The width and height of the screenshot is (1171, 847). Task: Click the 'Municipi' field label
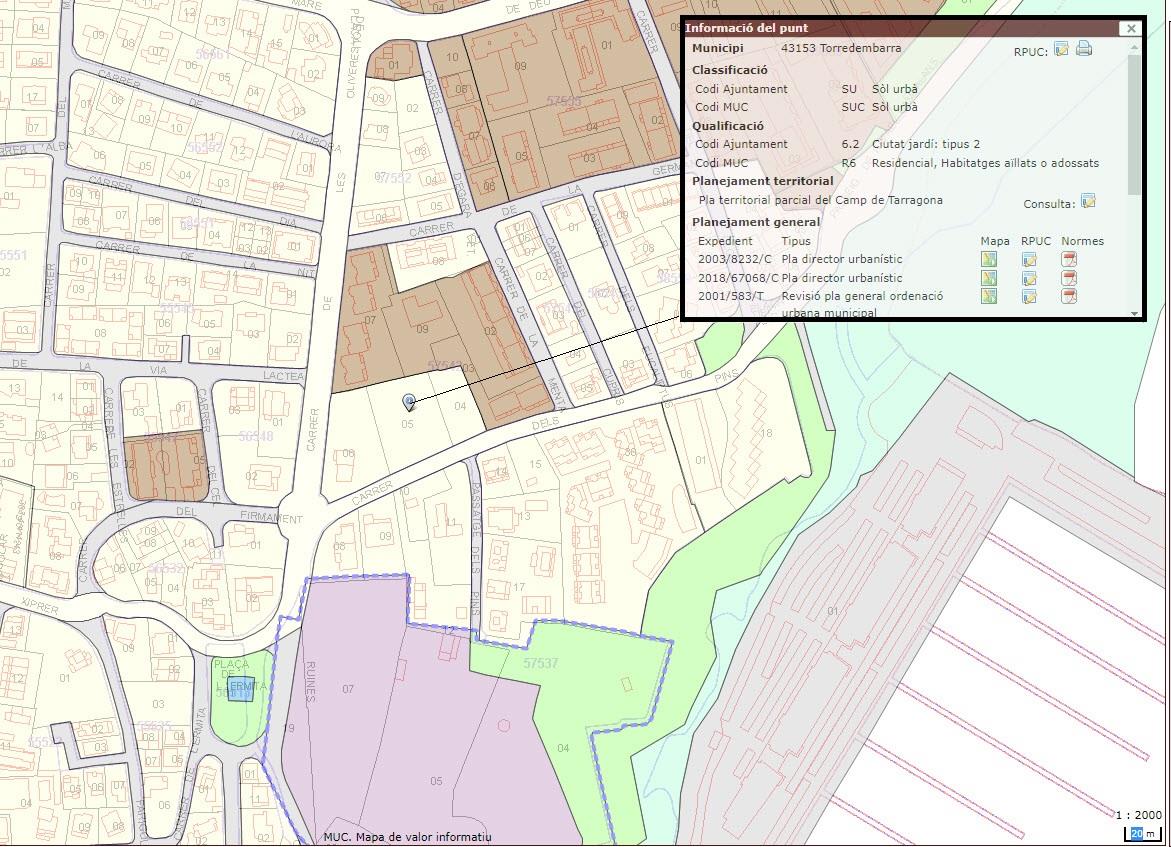click(x=718, y=48)
